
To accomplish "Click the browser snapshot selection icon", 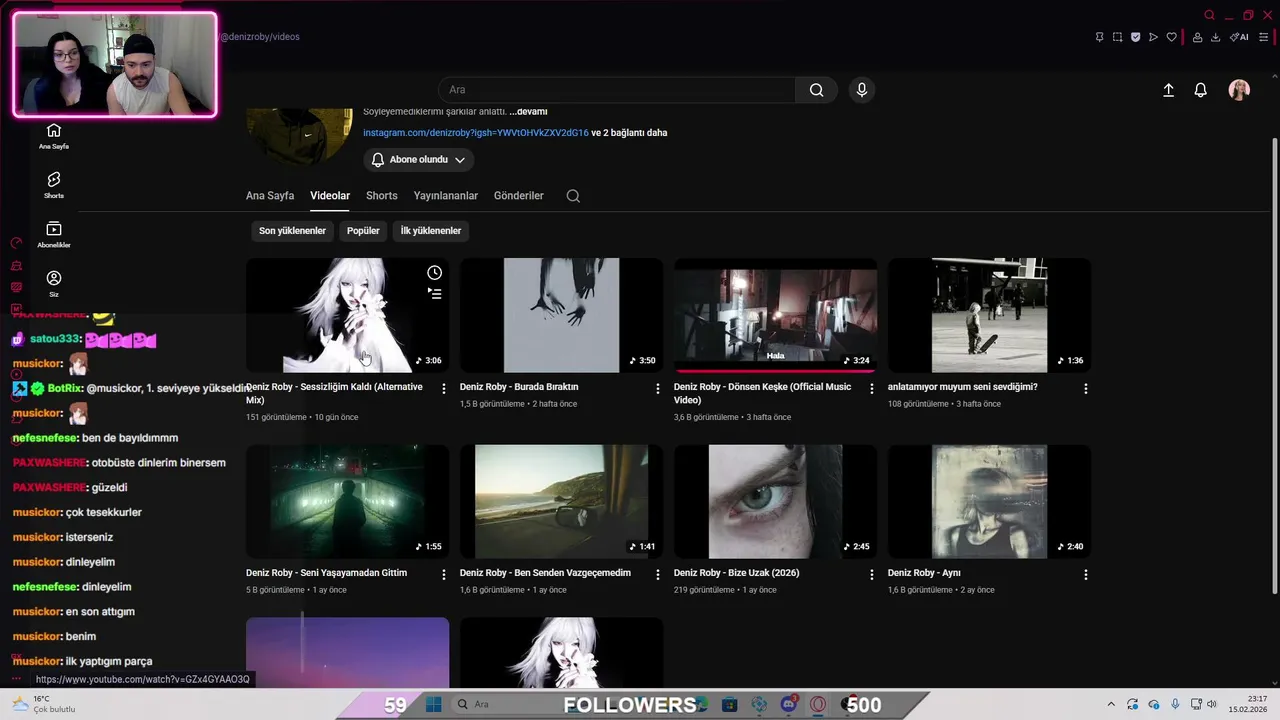I will coord(1117,37).
